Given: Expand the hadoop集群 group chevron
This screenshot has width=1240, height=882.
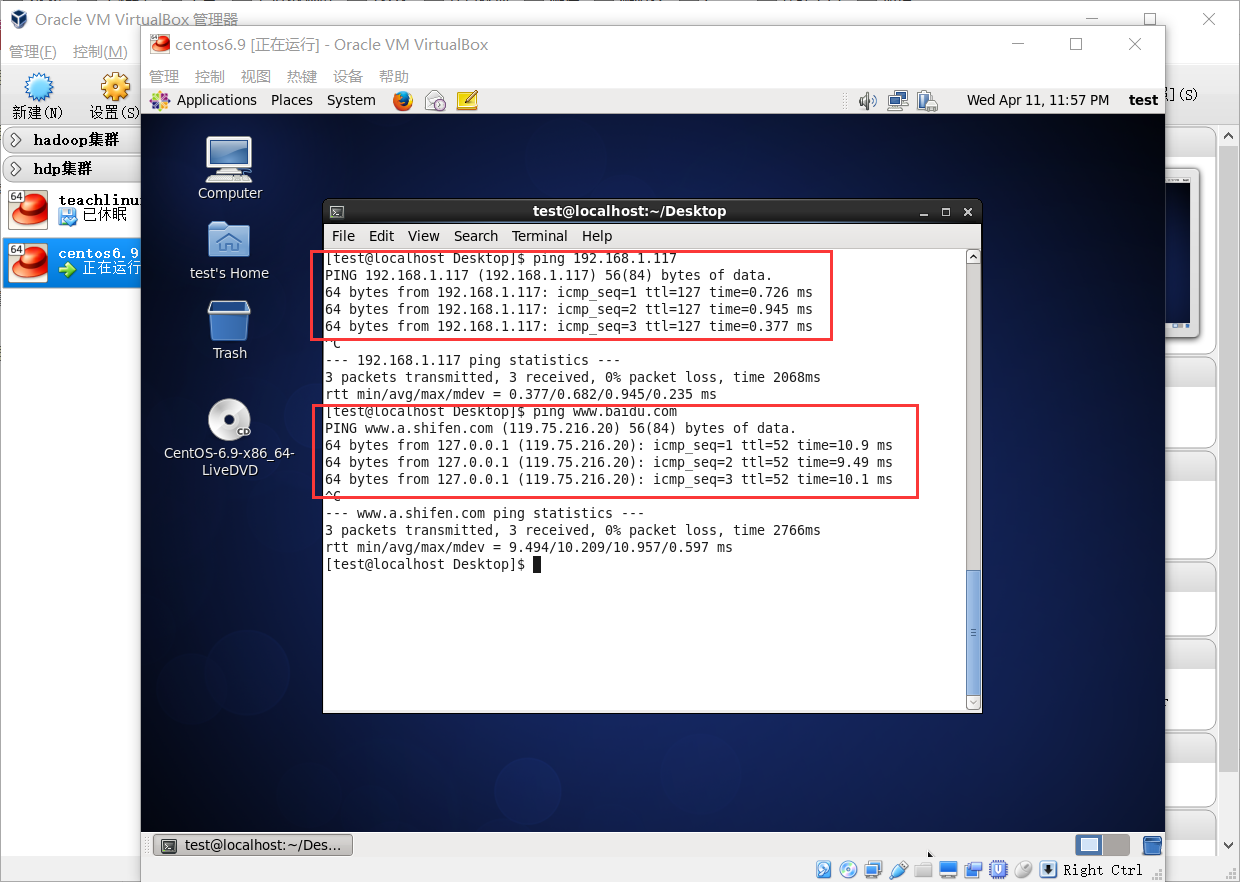Looking at the screenshot, I should point(16,140).
